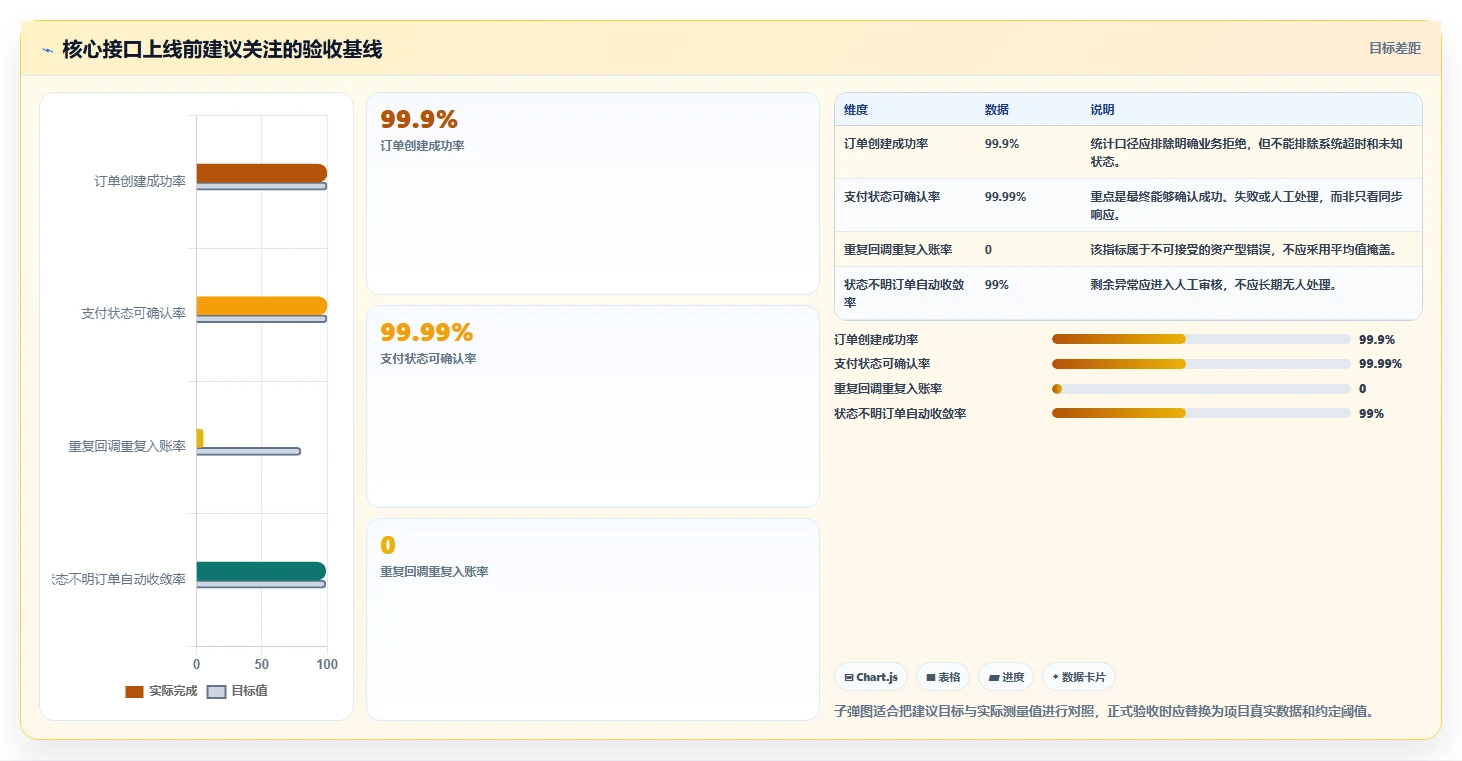This screenshot has height=761, width=1462.
Task: Click the 数据卡片 chip
Action: coord(1079,677)
